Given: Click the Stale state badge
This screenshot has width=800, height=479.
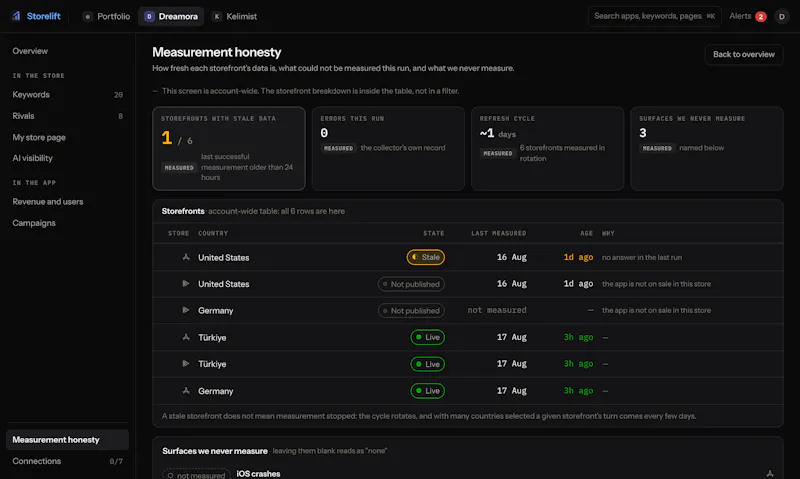Looking at the screenshot, I should coord(426,257).
